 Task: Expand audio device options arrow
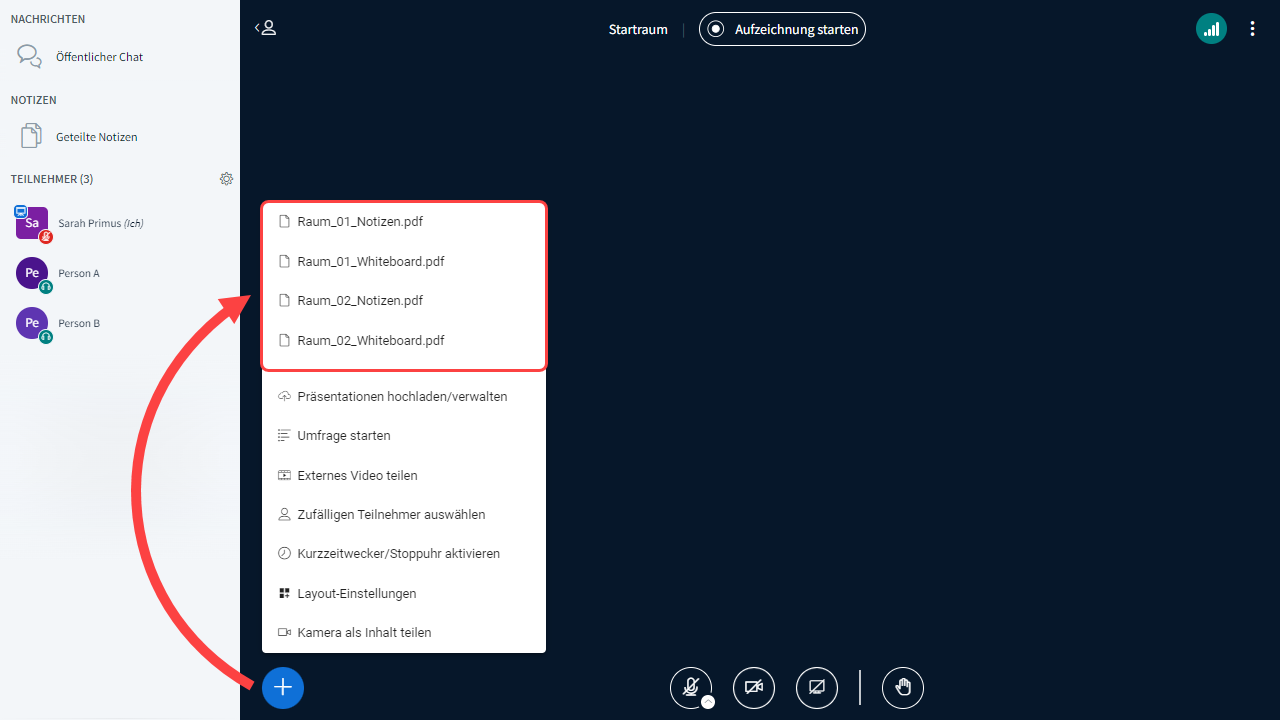708,702
